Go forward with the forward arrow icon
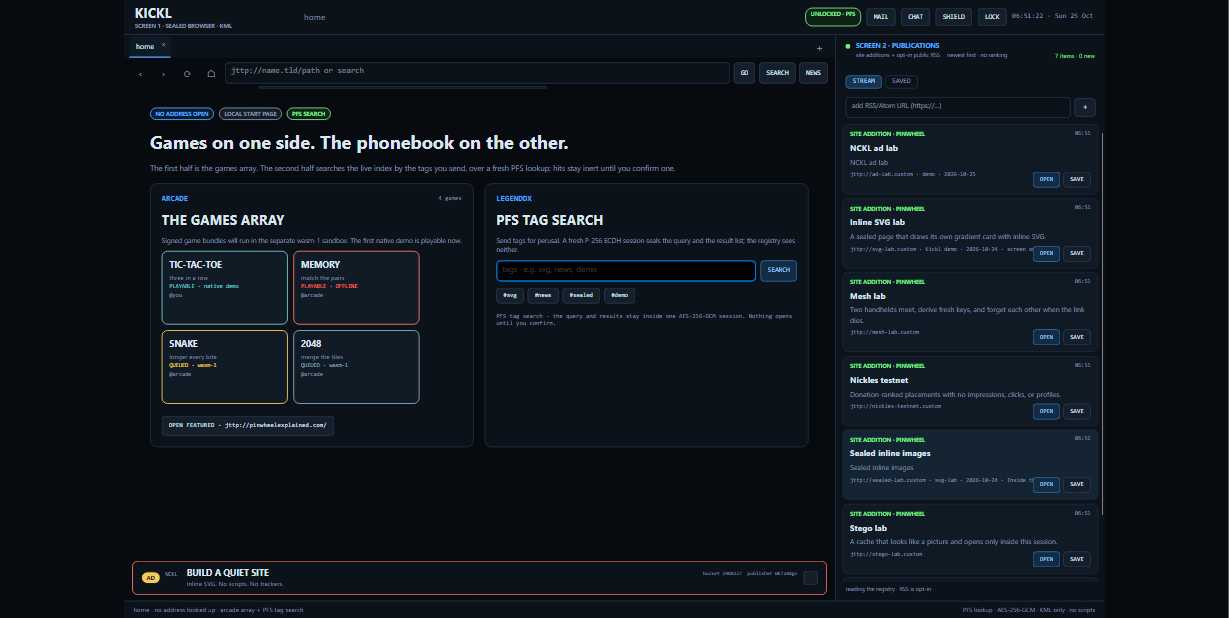Viewport: 1229px width, 618px height. point(164,73)
